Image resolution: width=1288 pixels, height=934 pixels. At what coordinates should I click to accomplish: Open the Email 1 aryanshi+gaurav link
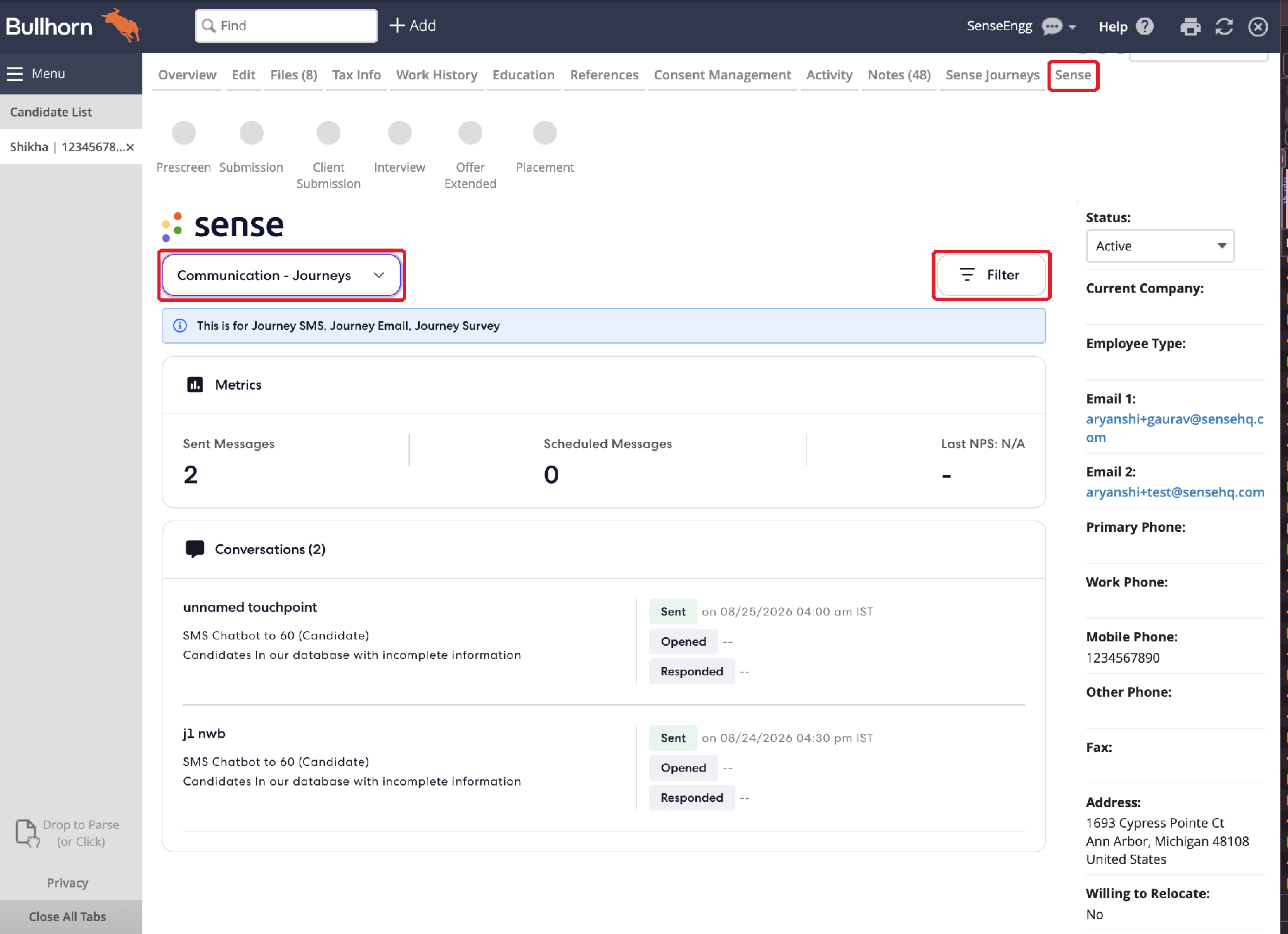pos(1175,428)
